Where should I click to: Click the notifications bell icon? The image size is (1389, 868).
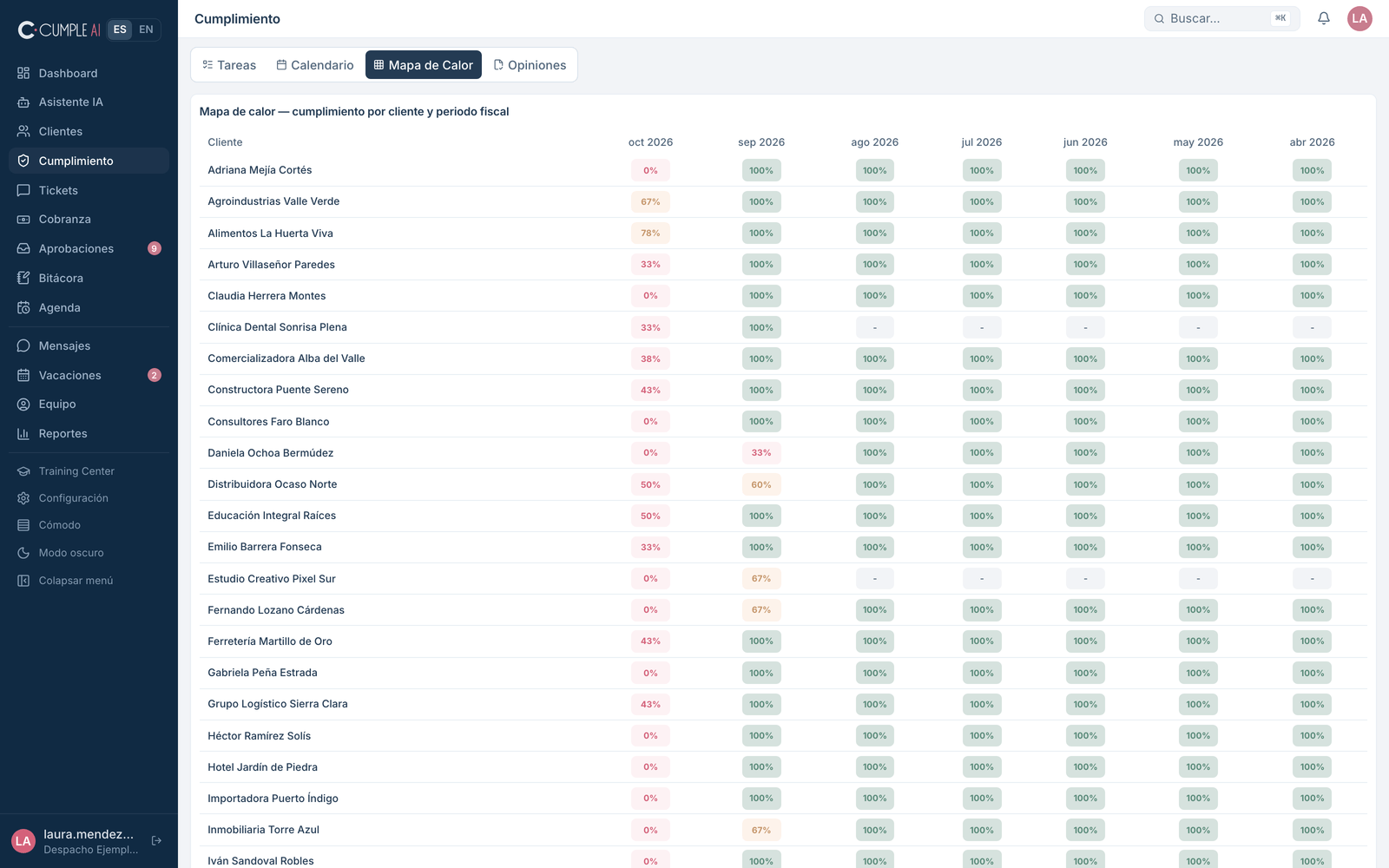[1324, 18]
